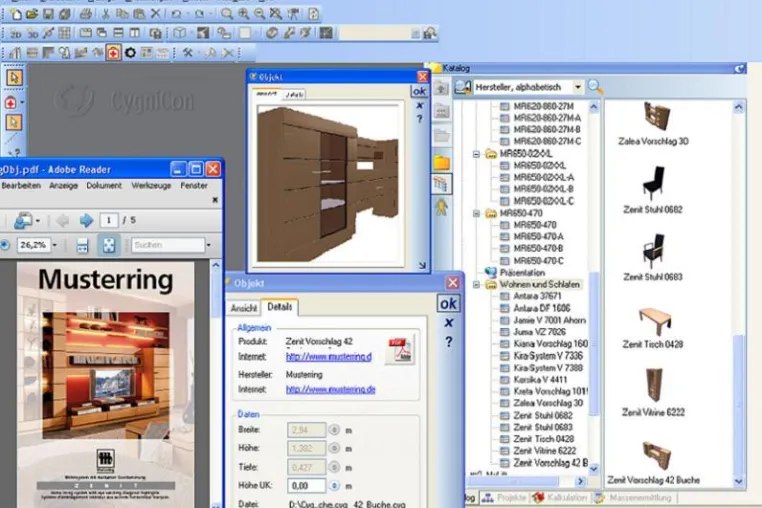The width and height of the screenshot is (762, 508).
Task: Click the highlighted red first-aid case icon
Action: tap(113, 53)
